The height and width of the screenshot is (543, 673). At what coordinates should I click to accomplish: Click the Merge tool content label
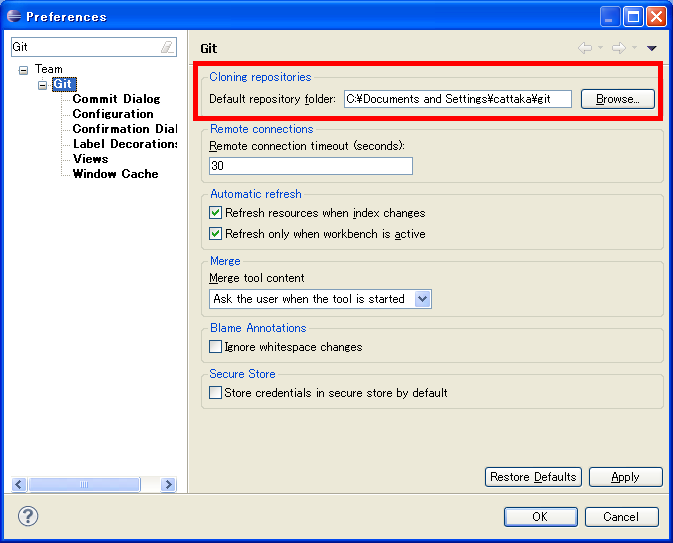[257, 278]
